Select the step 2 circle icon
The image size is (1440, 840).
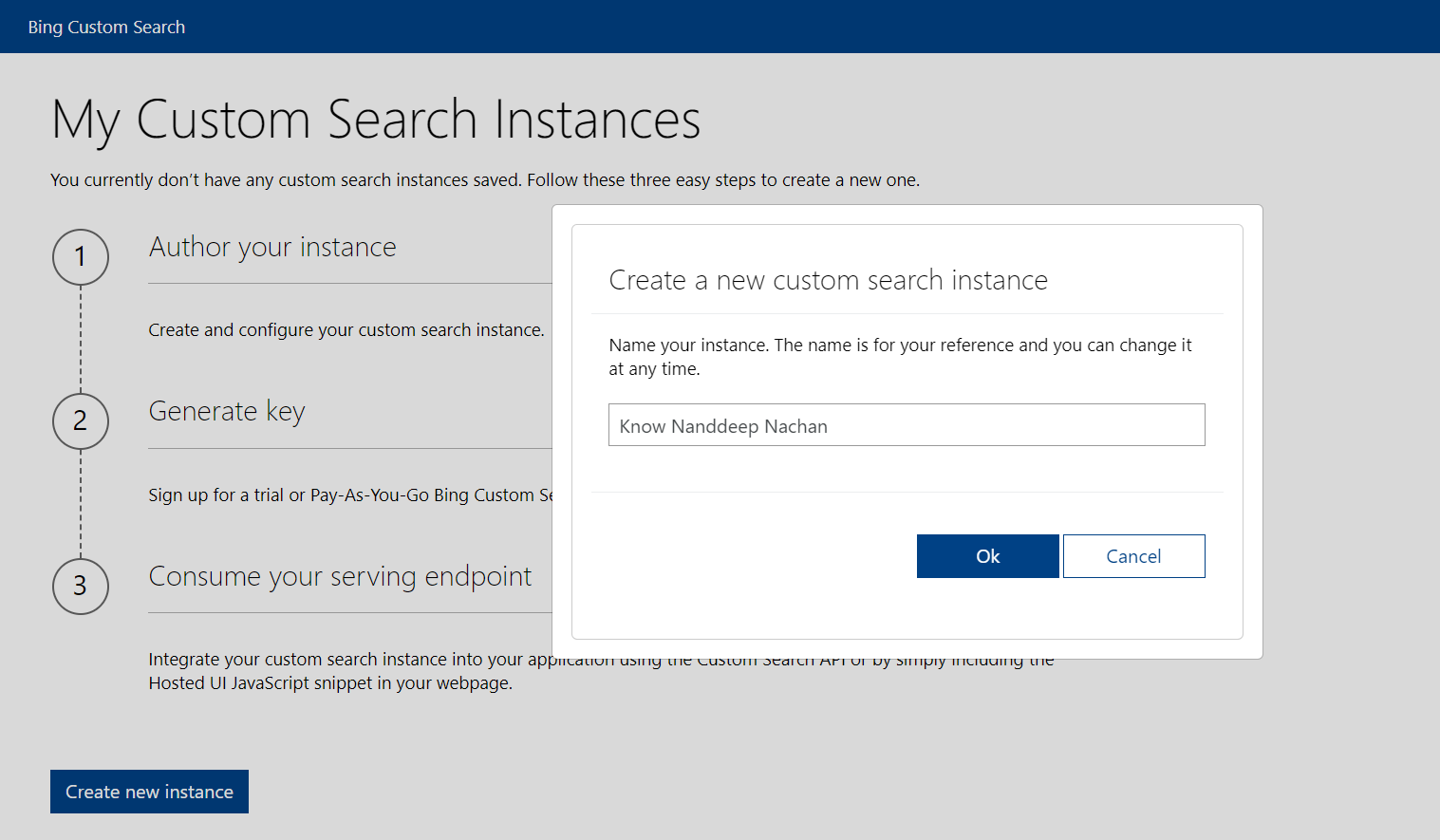tap(81, 421)
